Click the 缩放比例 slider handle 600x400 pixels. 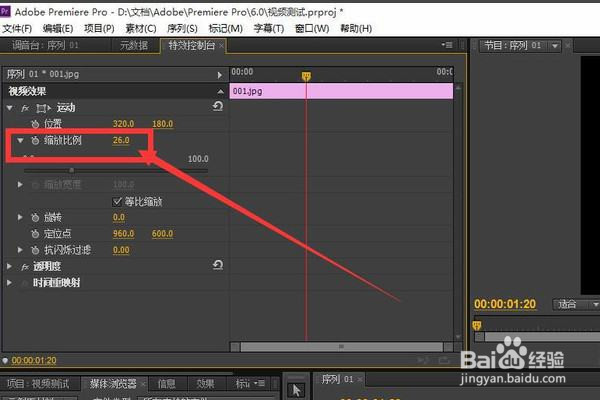[x=71, y=170]
